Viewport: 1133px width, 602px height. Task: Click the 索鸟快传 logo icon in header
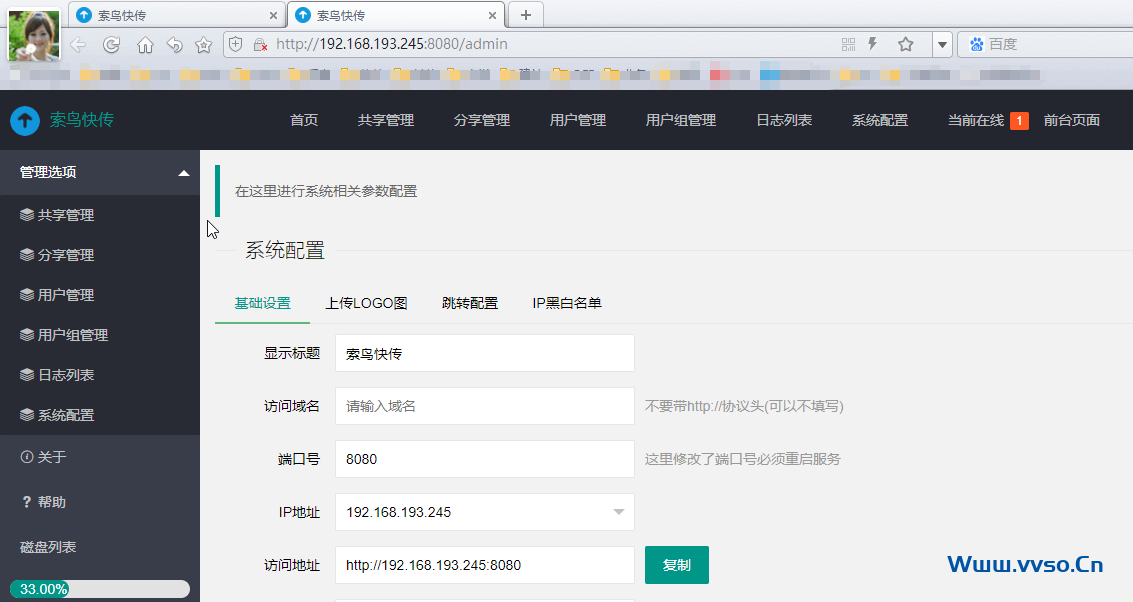coord(25,120)
